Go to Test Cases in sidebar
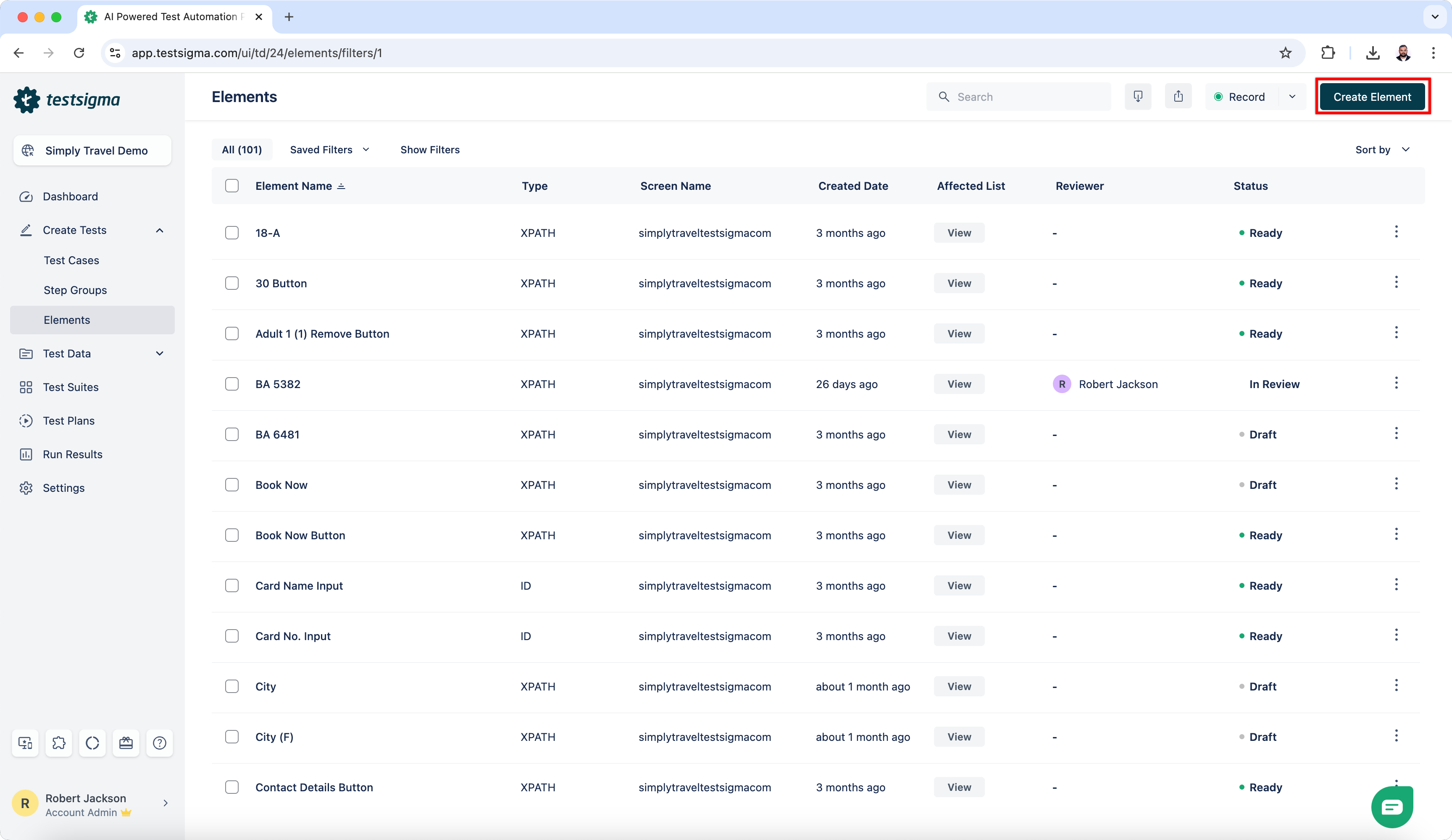This screenshot has height=840, width=1452. pos(71,260)
